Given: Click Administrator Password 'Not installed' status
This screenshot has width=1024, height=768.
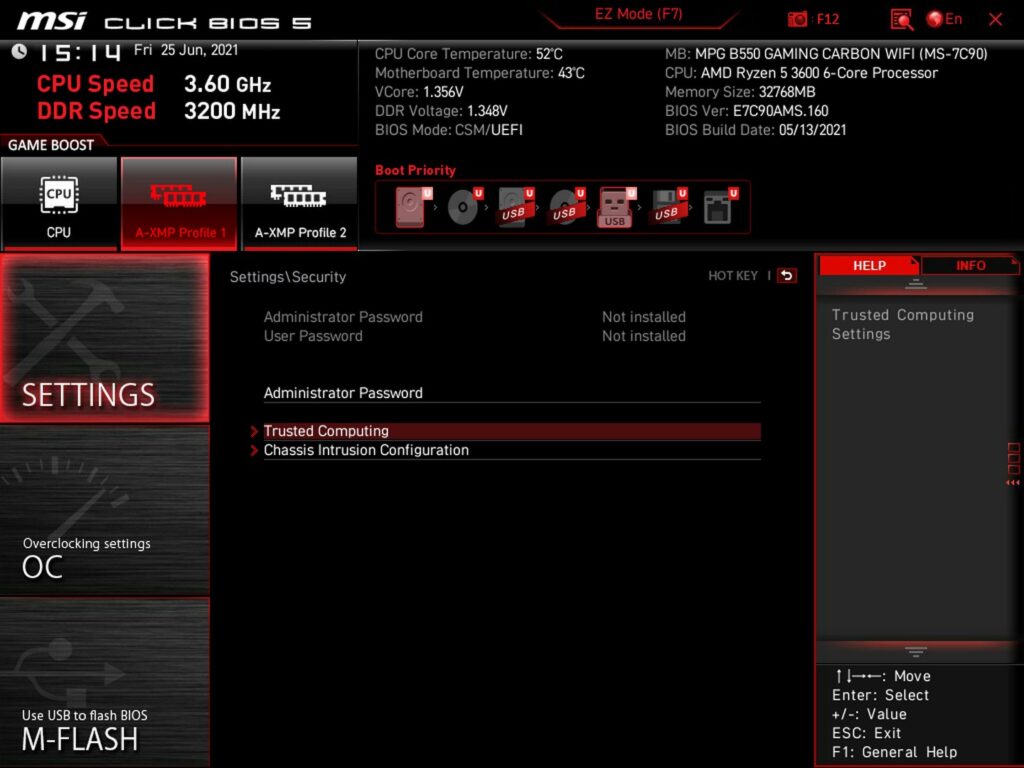Looking at the screenshot, I should tap(644, 317).
